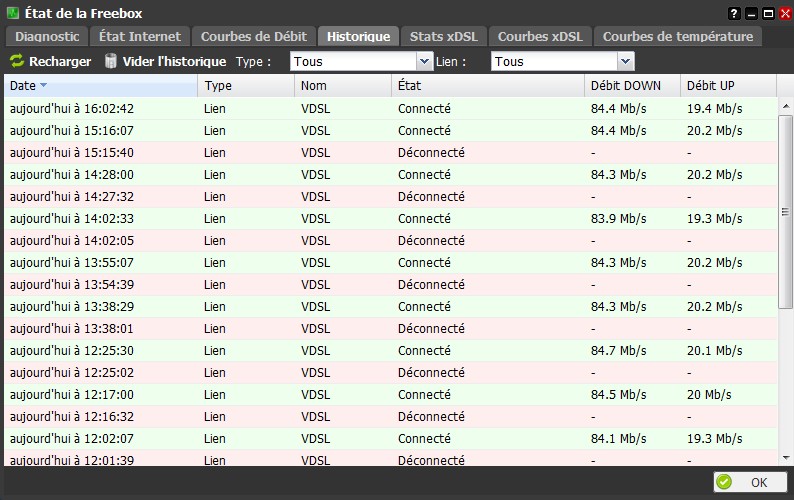Screen dimensions: 794x500
Task: Select row aujourd'hui à 13:55:07
Action: tap(390, 263)
